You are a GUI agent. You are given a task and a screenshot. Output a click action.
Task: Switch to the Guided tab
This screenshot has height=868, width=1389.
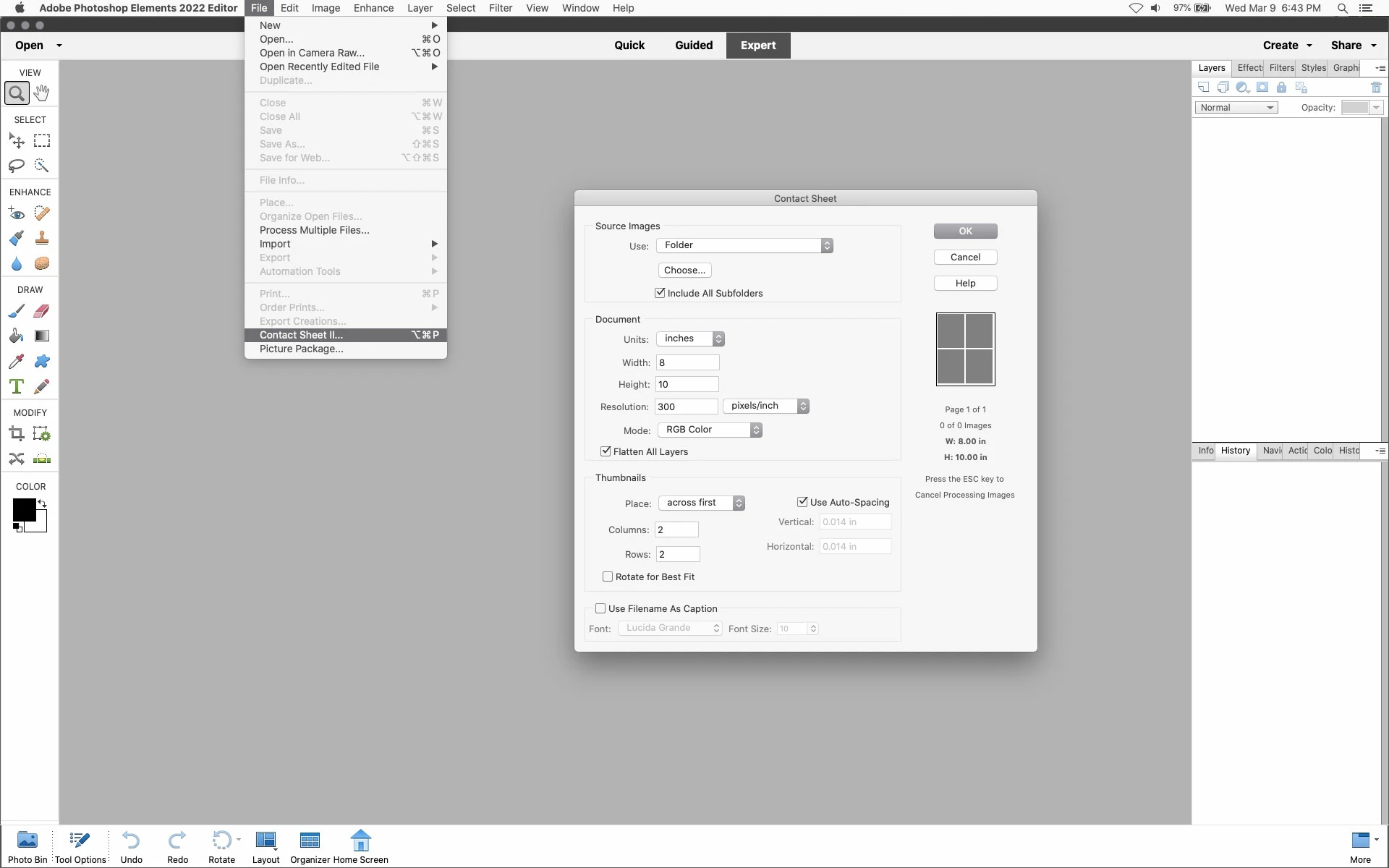693,45
